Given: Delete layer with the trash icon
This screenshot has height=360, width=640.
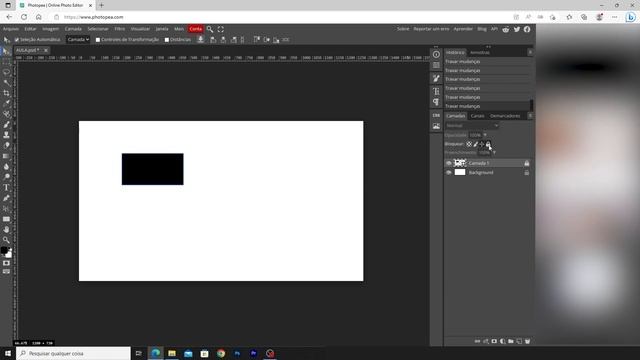Looking at the screenshot, I should (527, 341).
